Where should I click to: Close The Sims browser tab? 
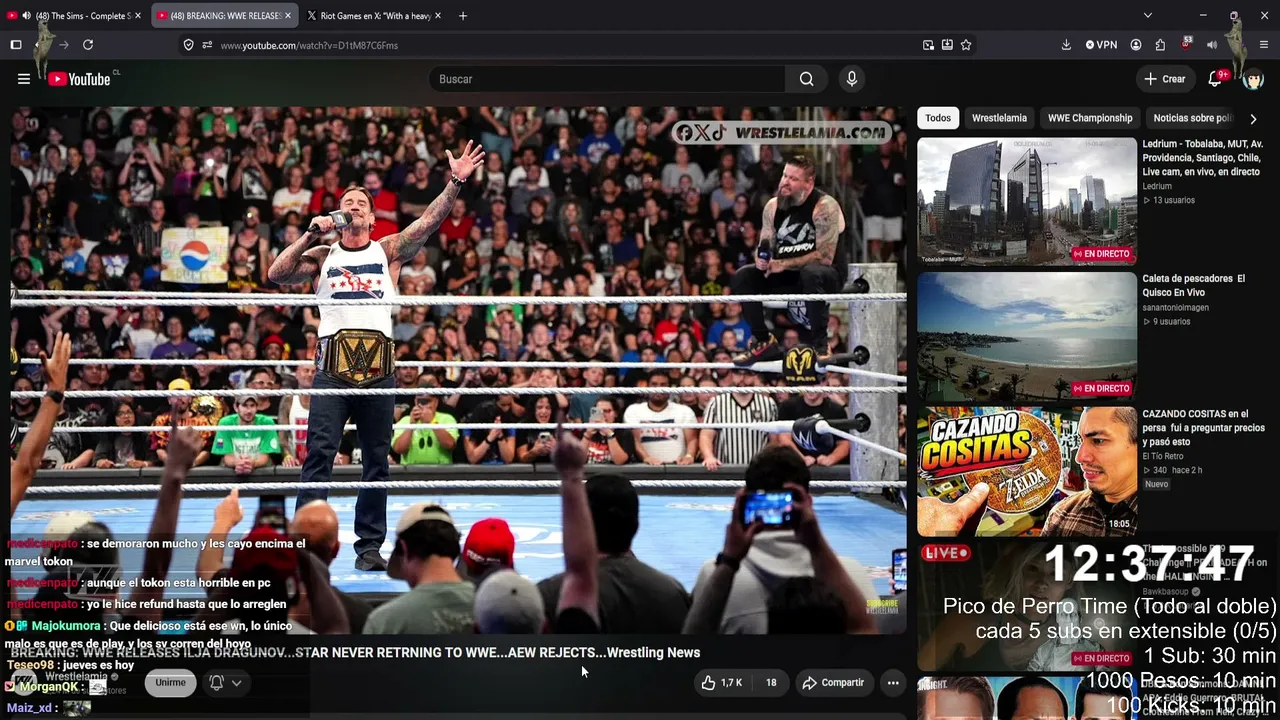point(139,16)
